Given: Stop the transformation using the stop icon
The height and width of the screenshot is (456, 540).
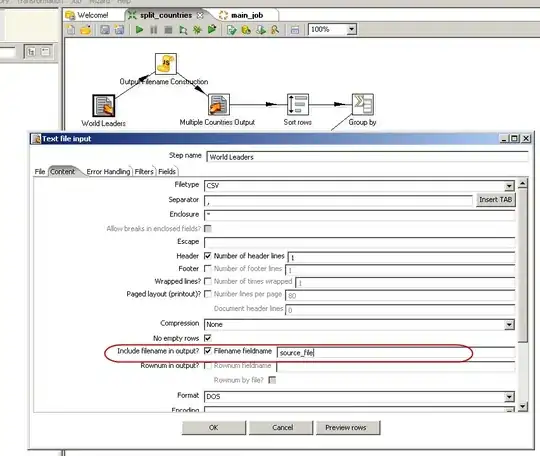Looking at the screenshot, I should (x=168, y=30).
